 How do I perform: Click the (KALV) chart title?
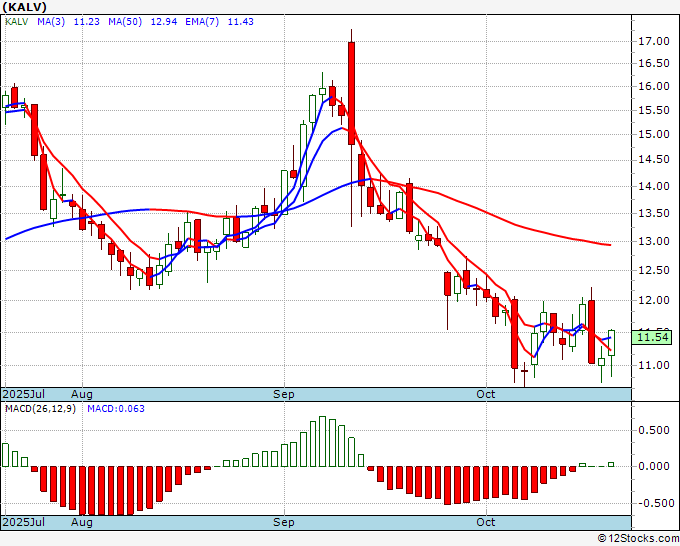(24, 7)
